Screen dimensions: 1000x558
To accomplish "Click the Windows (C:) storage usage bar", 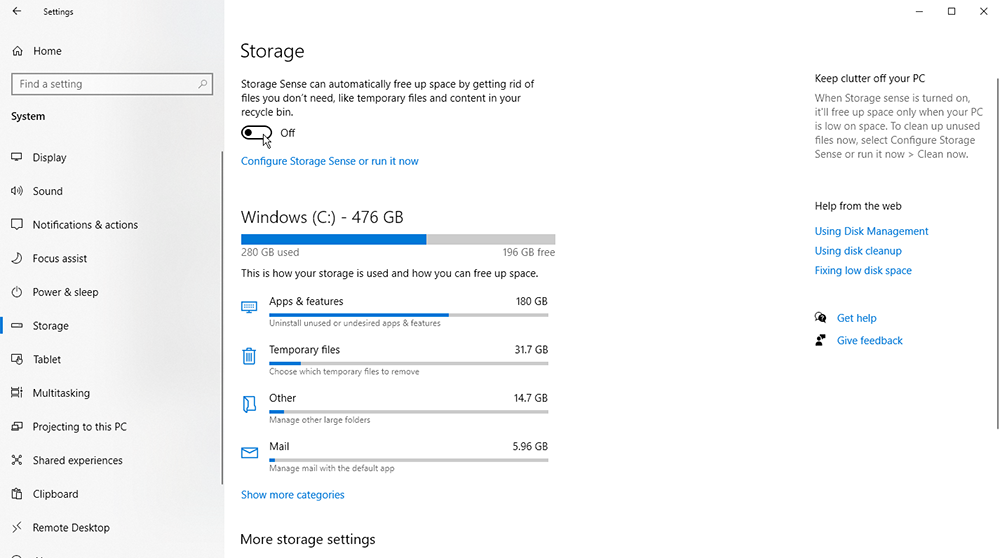I will [x=398, y=239].
